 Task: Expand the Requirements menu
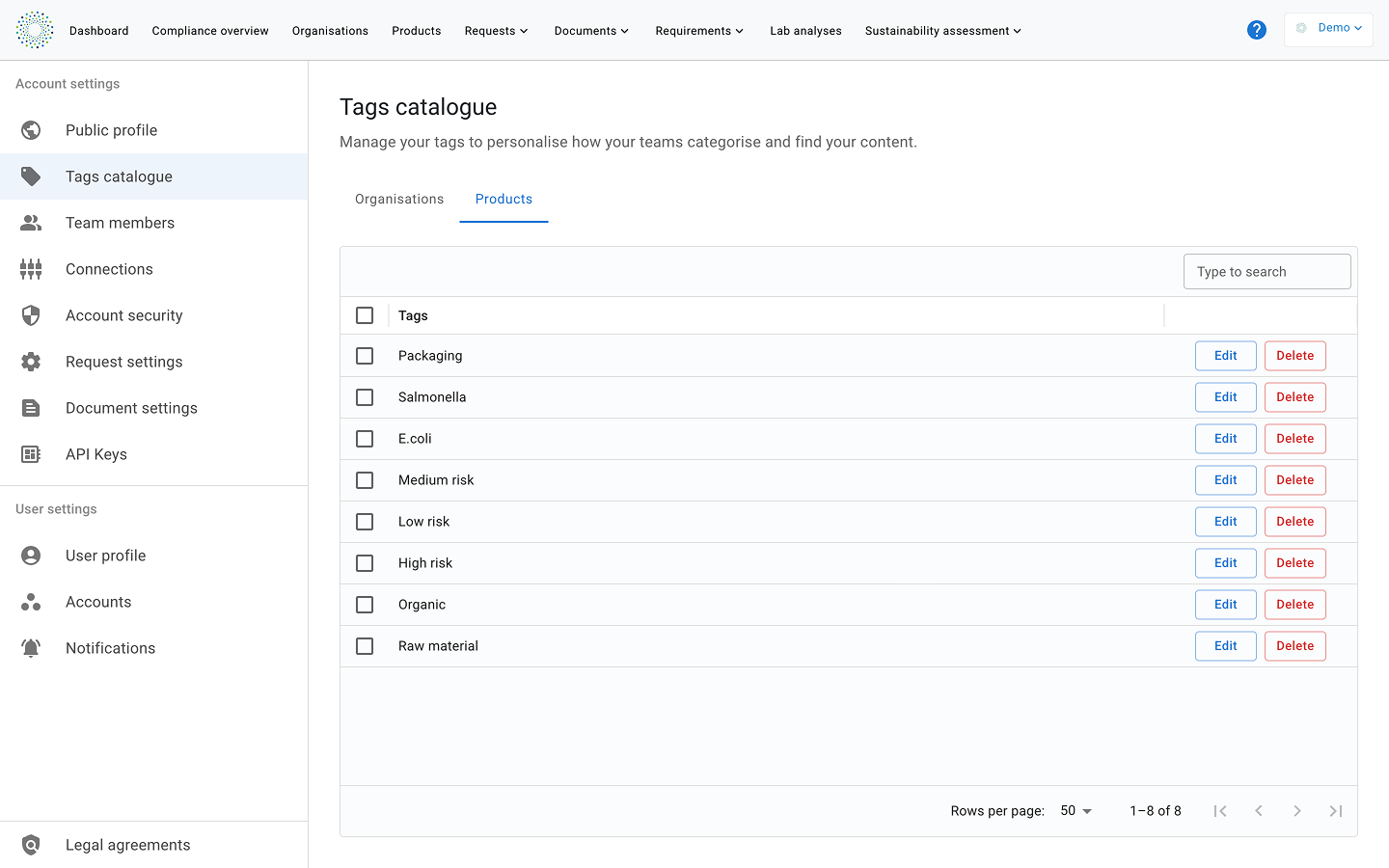point(699,31)
